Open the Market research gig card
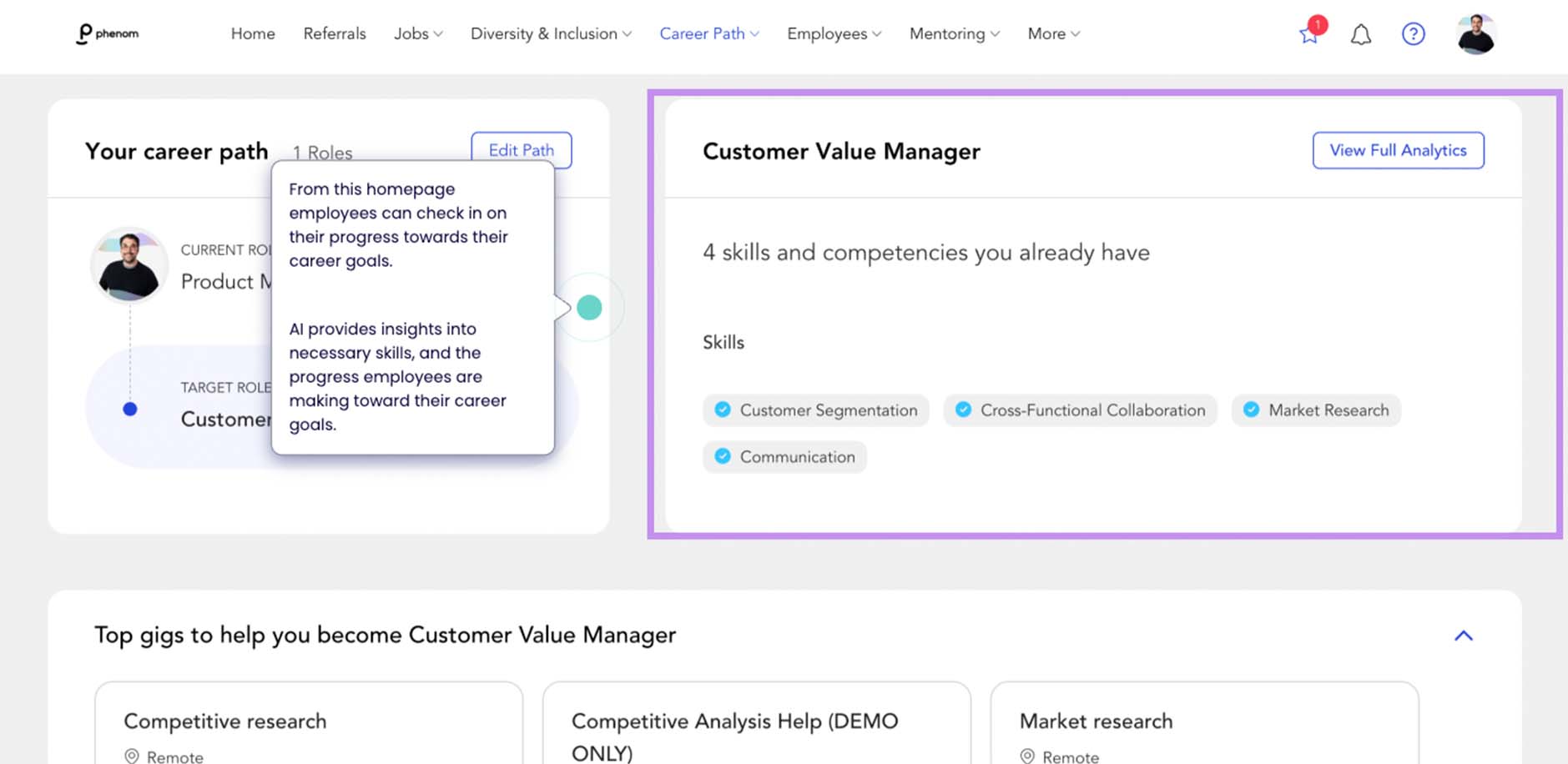1568x764 pixels. 1204,723
